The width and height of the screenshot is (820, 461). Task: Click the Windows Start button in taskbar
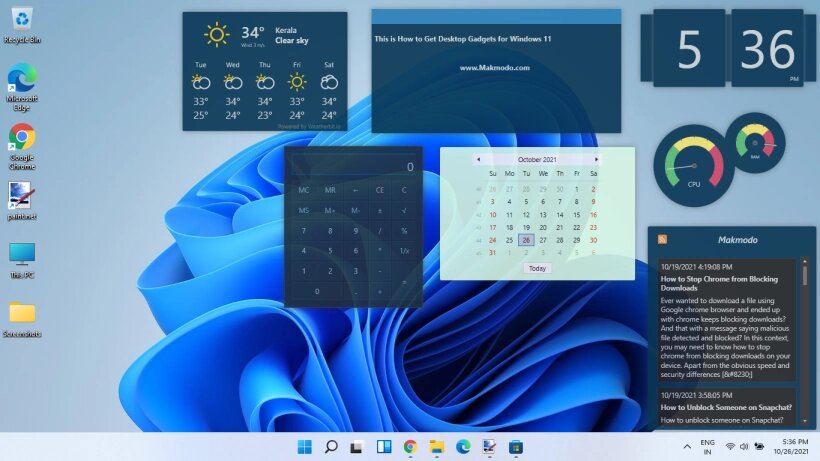click(304, 446)
